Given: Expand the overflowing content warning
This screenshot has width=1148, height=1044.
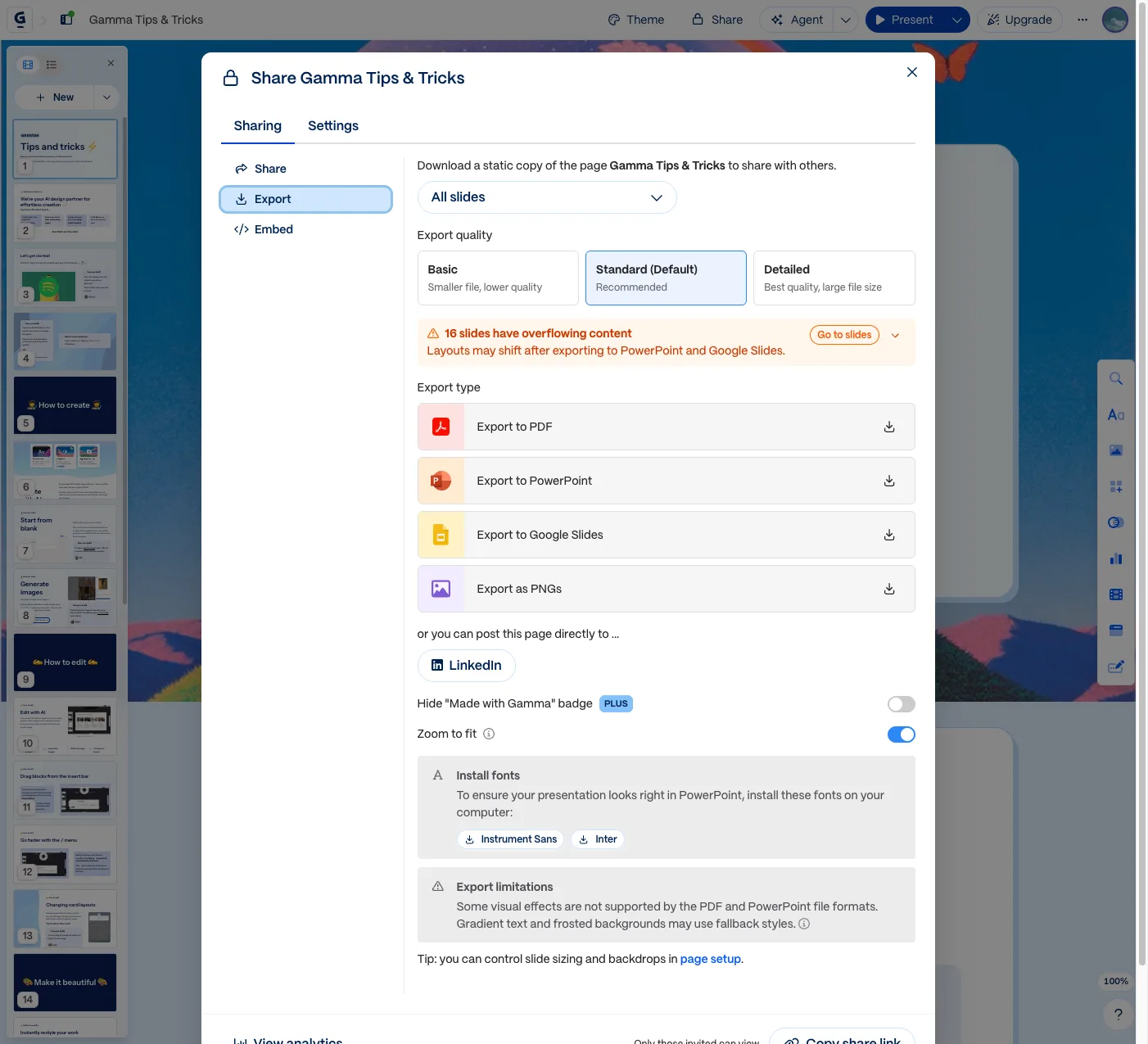Looking at the screenshot, I should pos(896,335).
